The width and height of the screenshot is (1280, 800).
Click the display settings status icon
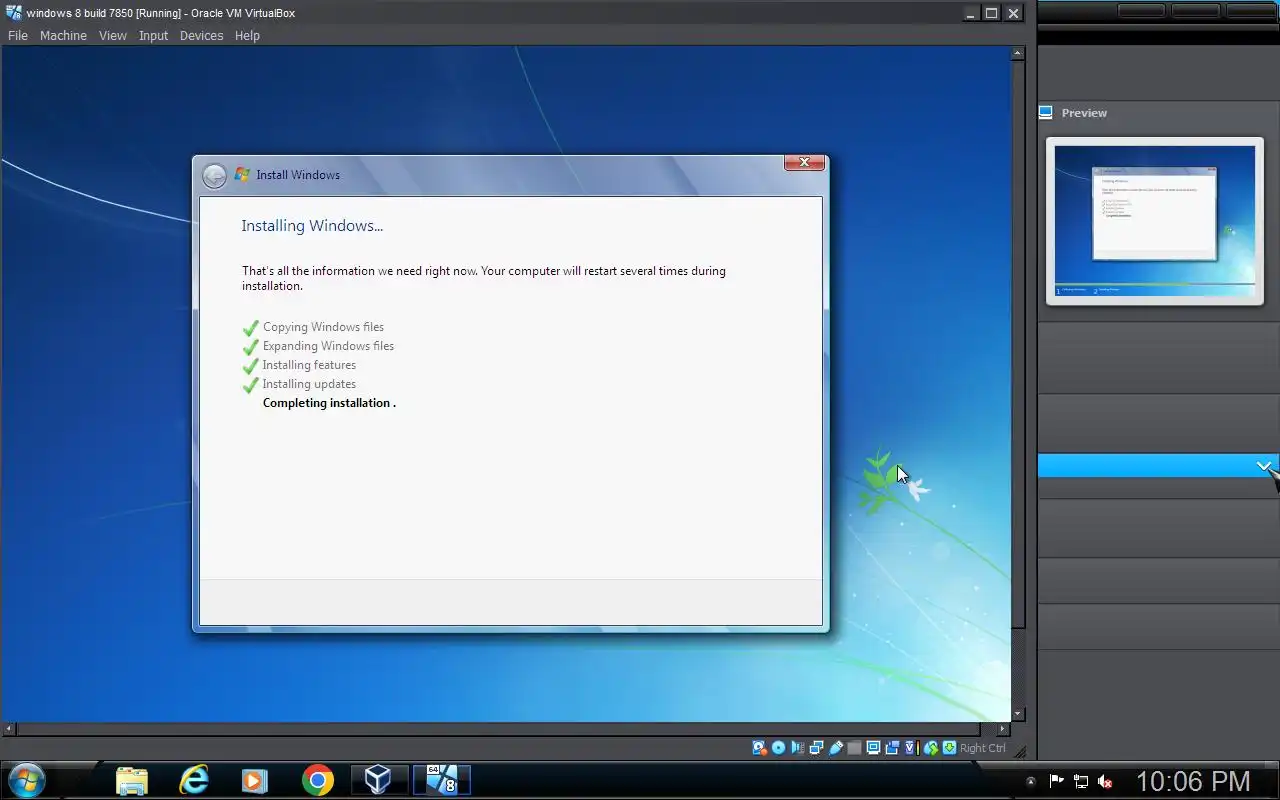(x=873, y=748)
